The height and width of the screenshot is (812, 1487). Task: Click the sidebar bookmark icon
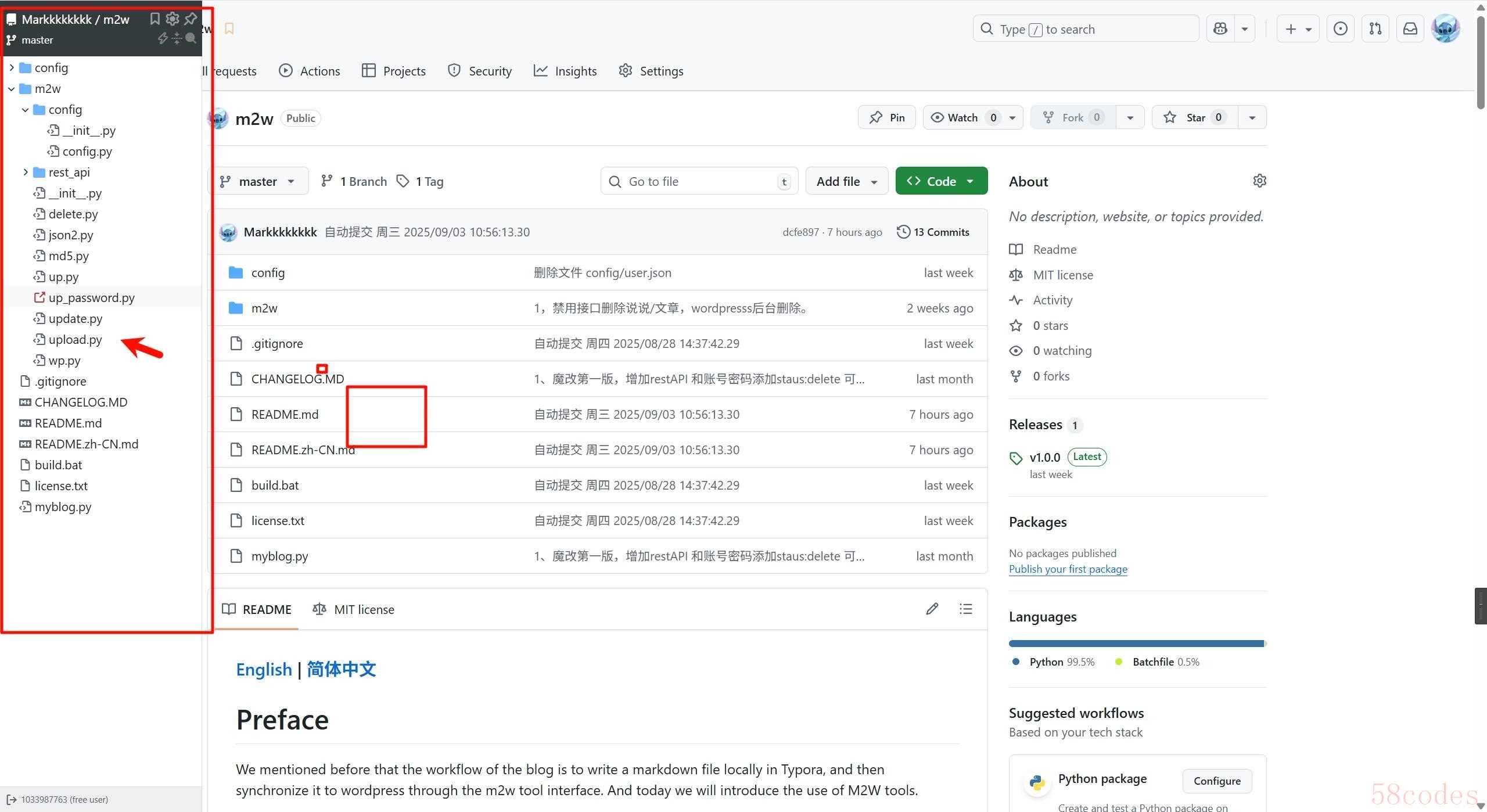click(155, 19)
